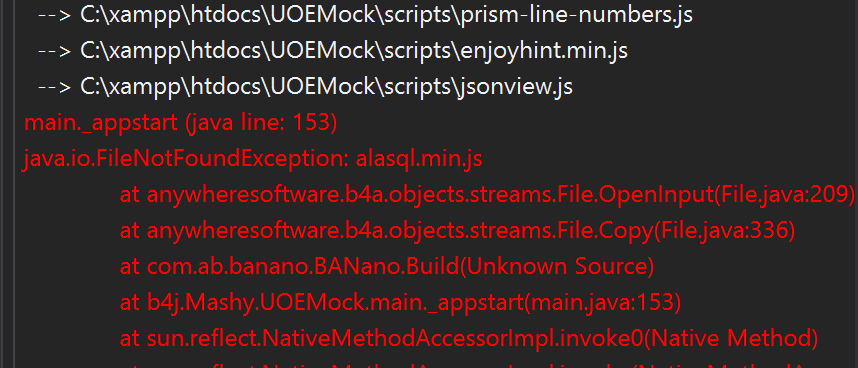Image resolution: width=858 pixels, height=368 pixels.
Task: Select the NativeMethodAccessorImpl.invoke0(Native Method) line
Action: pos(468,338)
